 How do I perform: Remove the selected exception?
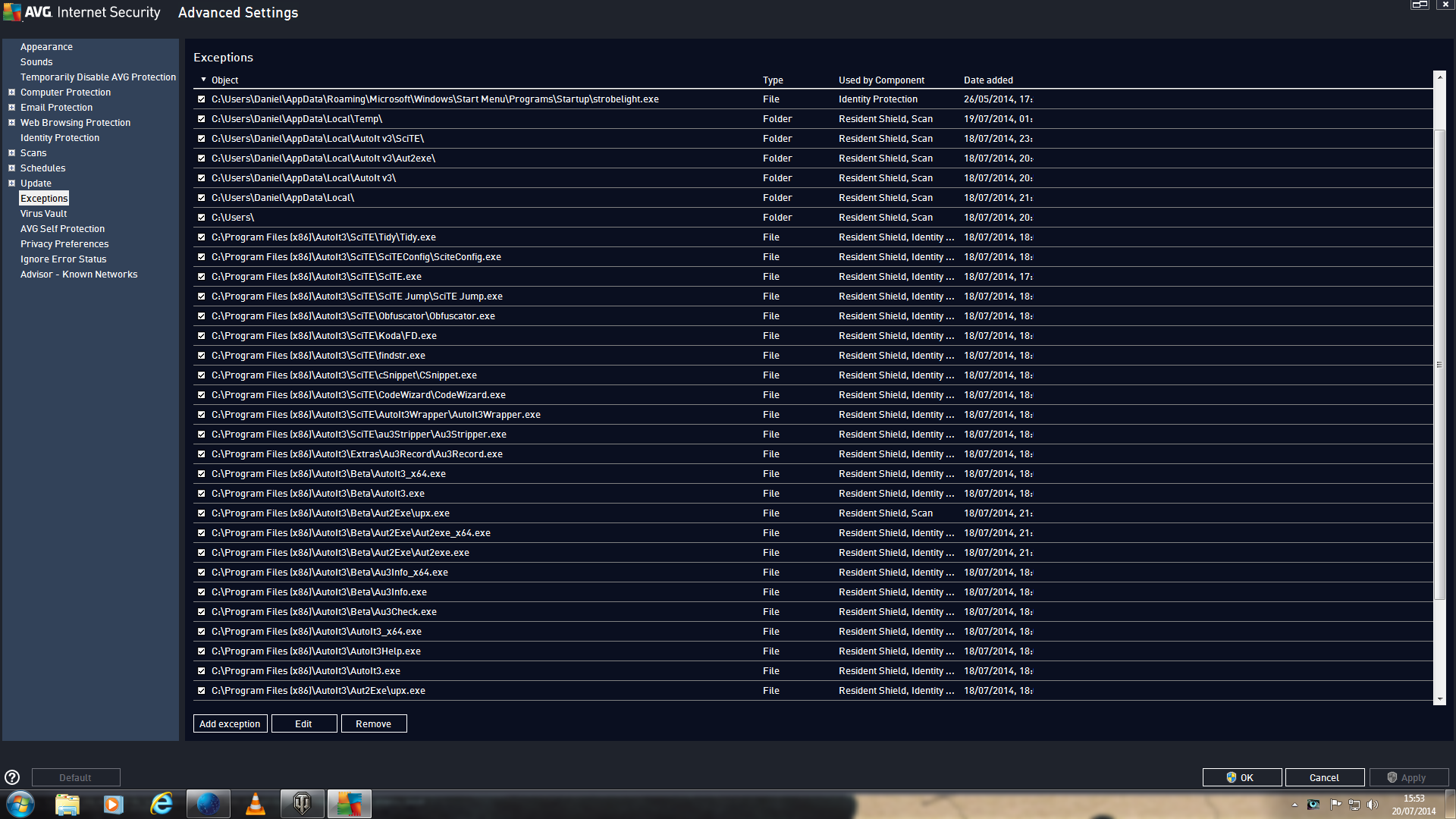(x=374, y=723)
